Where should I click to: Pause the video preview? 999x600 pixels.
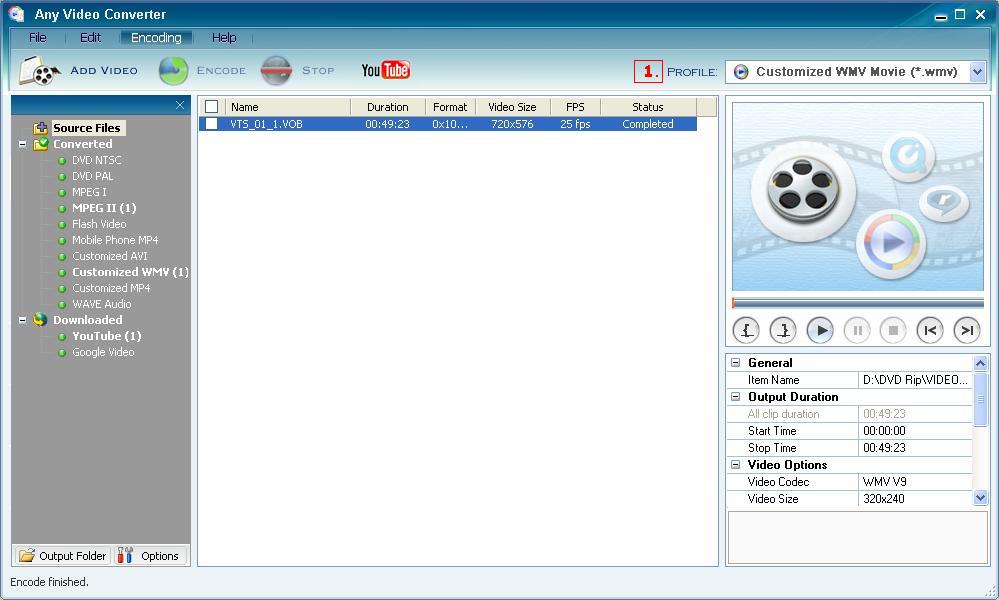click(x=857, y=330)
